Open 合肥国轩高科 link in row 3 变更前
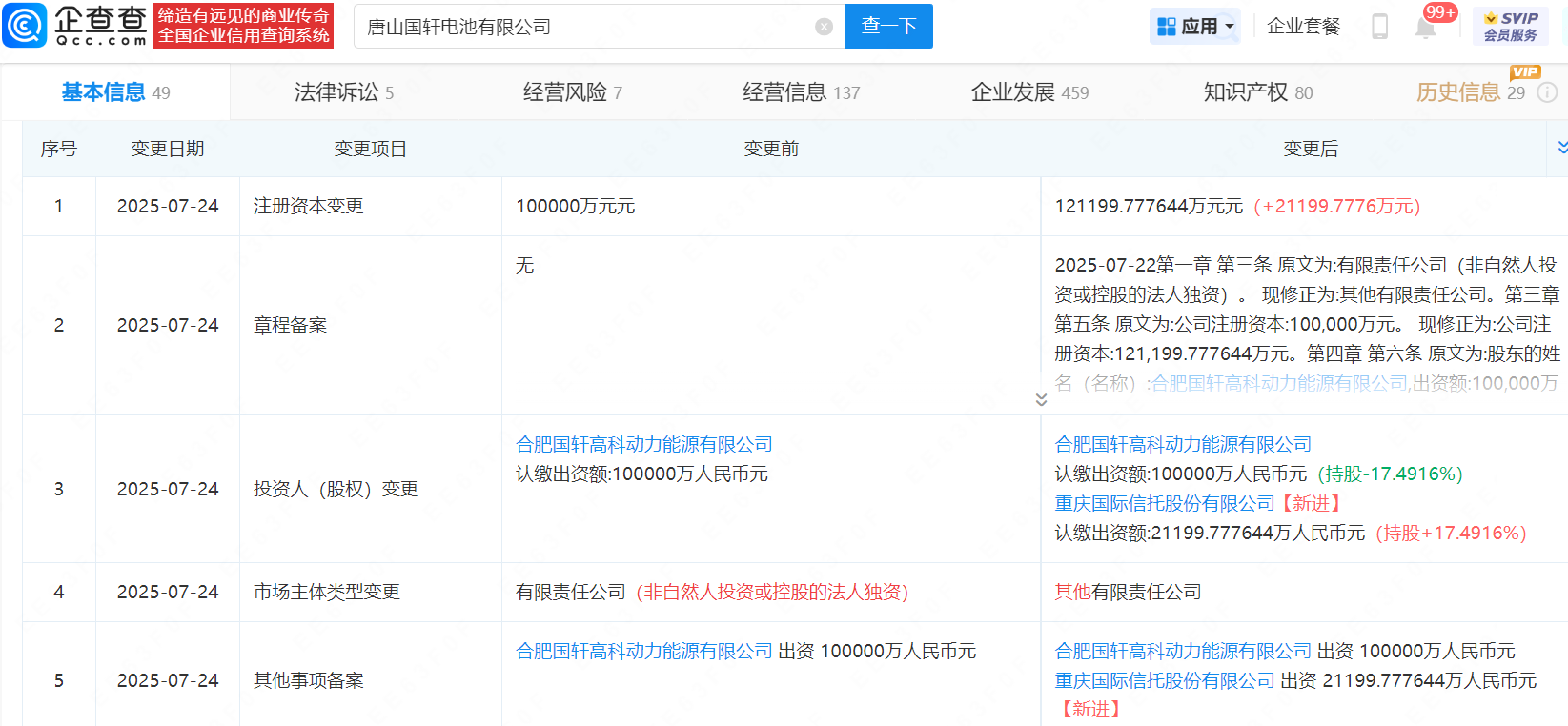This screenshot has width=1568, height=726. tap(644, 444)
